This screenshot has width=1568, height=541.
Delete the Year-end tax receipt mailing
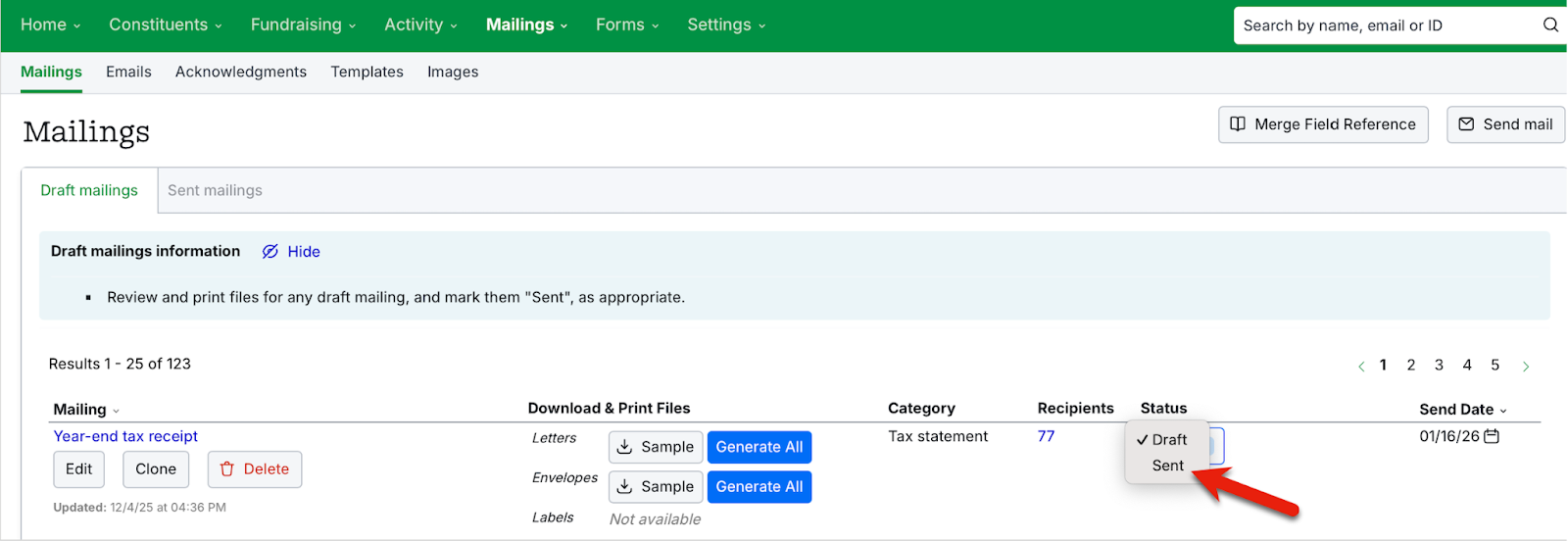coord(255,469)
